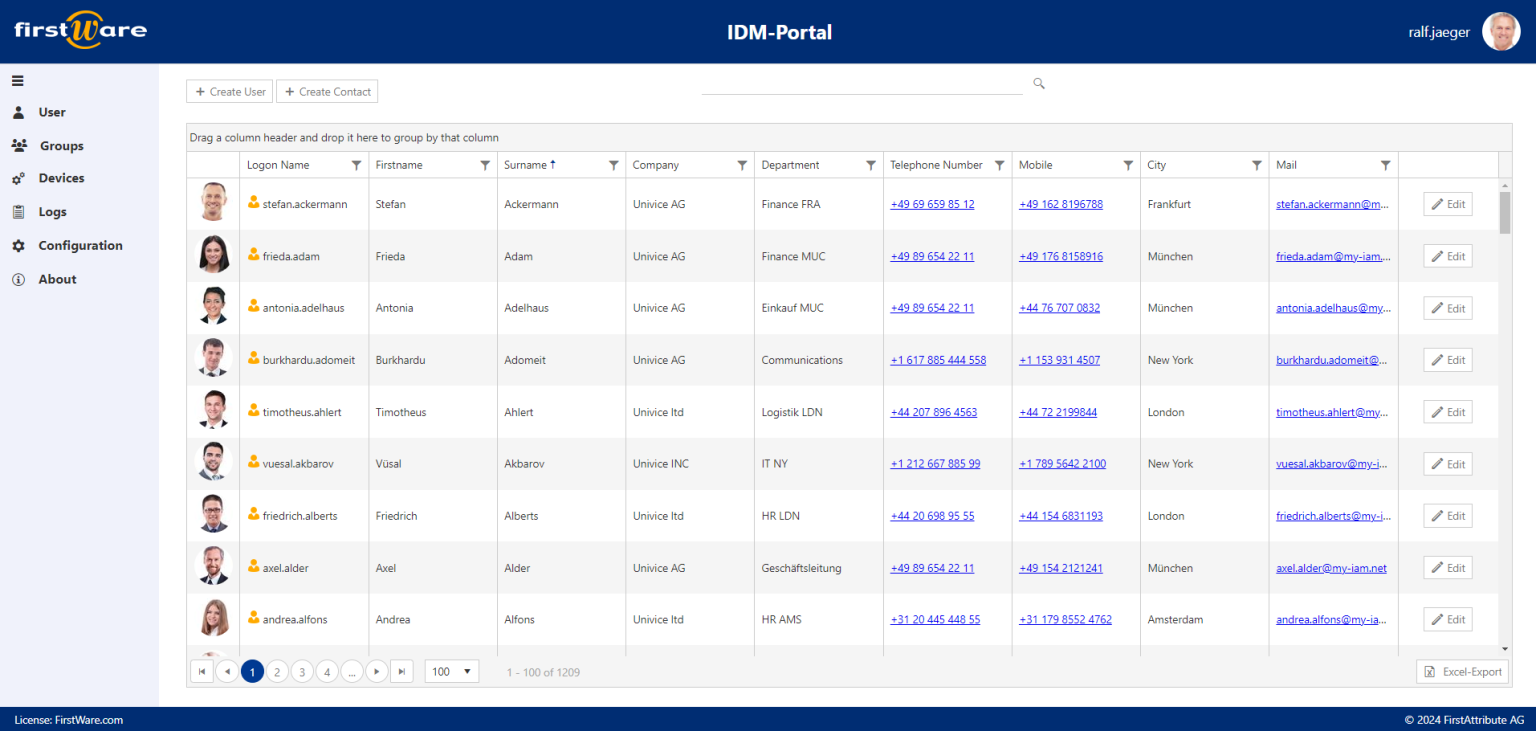Go to last page arrow icon
The width and height of the screenshot is (1536, 731).
click(x=402, y=672)
